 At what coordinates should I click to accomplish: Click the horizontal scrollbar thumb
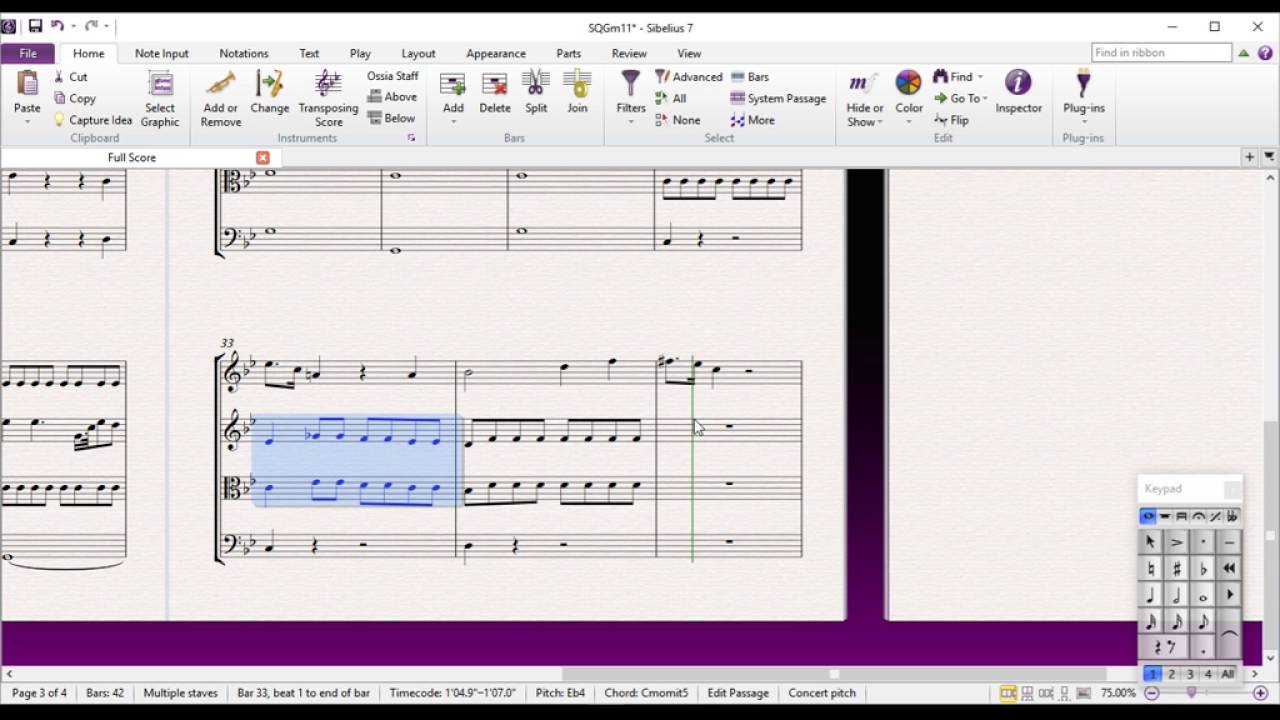[834, 674]
